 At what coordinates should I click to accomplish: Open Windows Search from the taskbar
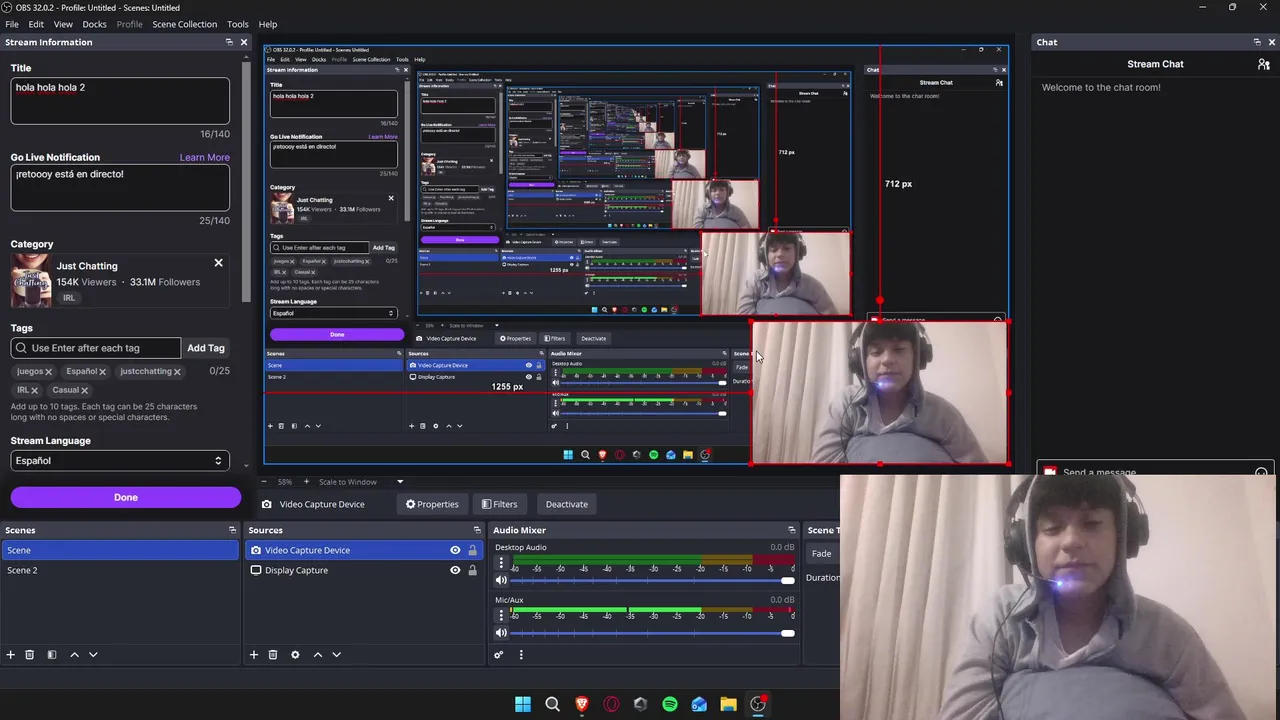coord(552,704)
